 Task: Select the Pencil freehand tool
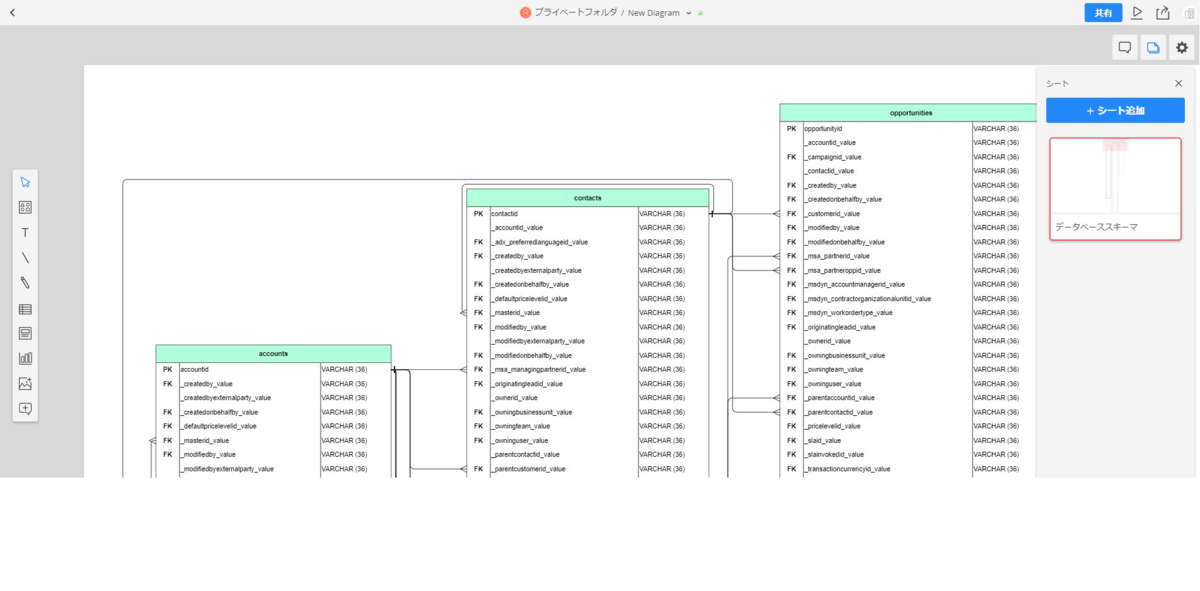click(x=25, y=283)
